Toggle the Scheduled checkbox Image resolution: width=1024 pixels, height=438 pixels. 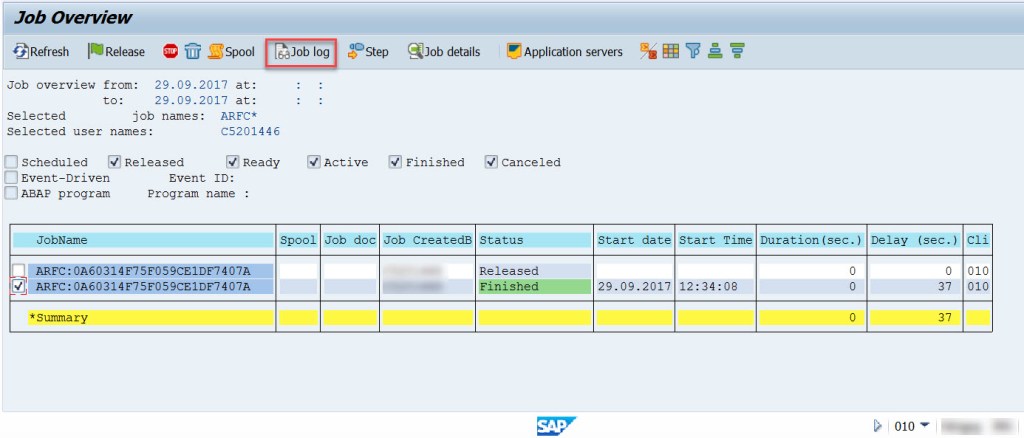tap(11, 162)
